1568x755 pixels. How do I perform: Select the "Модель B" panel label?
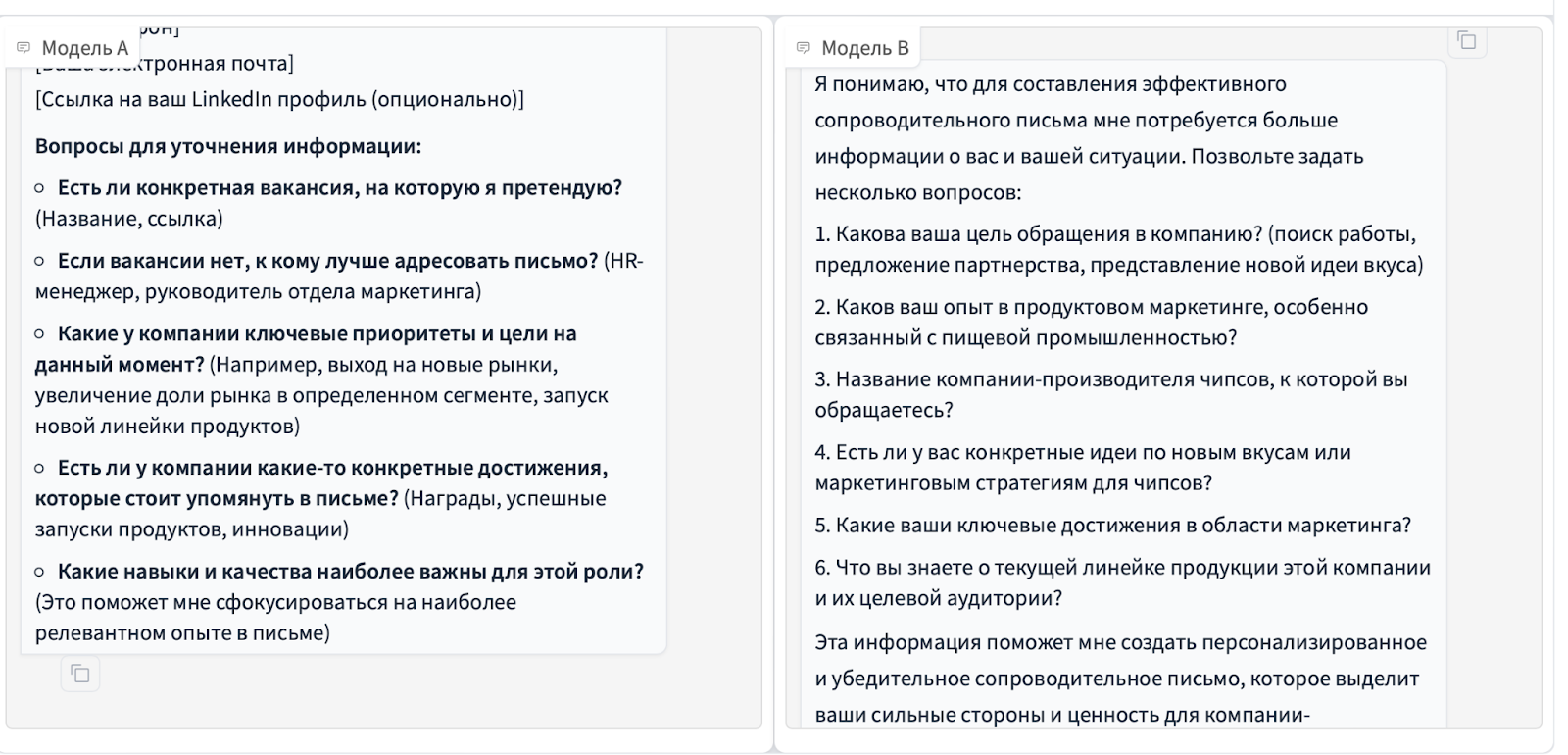point(864,48)
